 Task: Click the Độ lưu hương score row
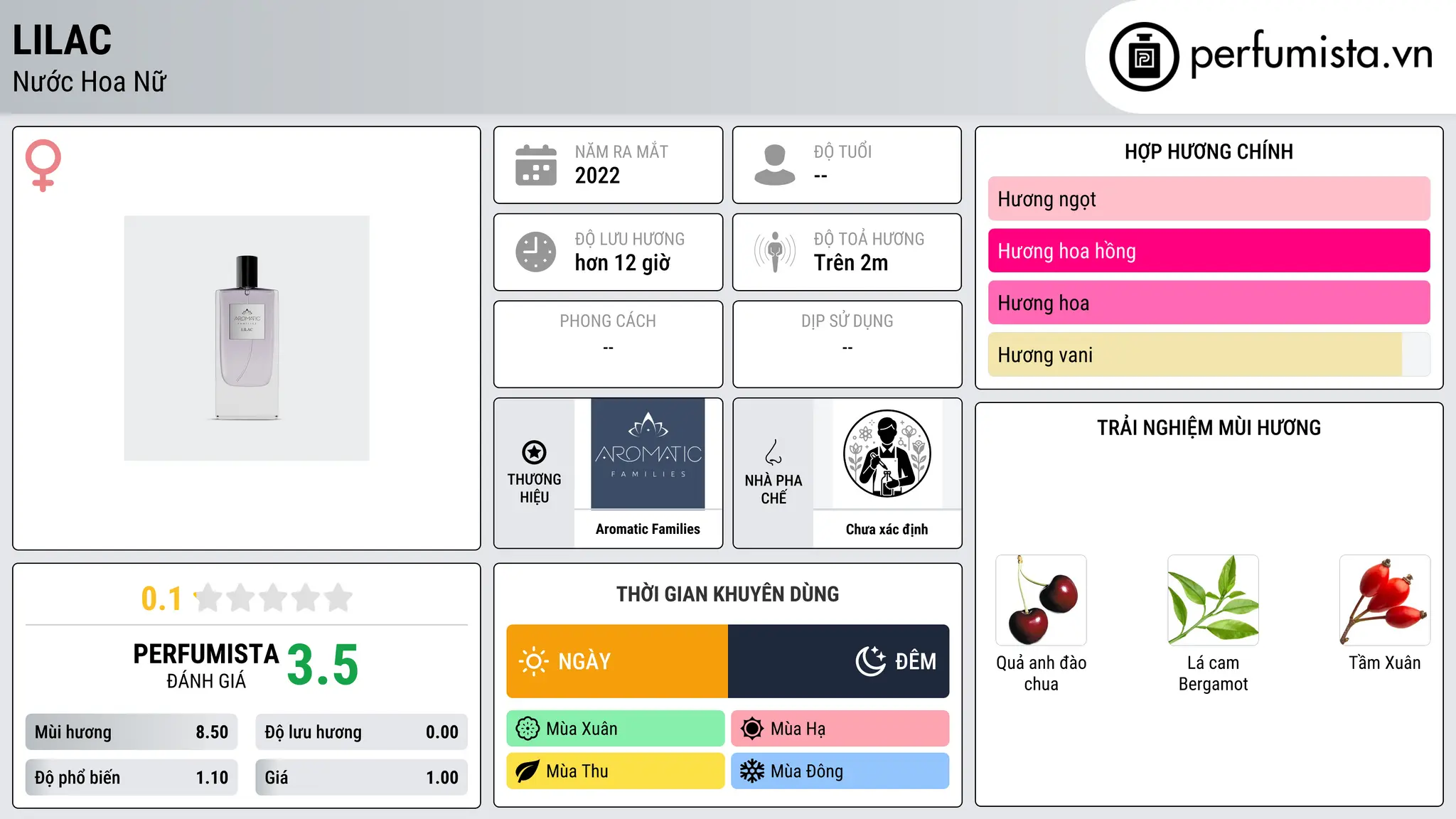coord(362,732)
